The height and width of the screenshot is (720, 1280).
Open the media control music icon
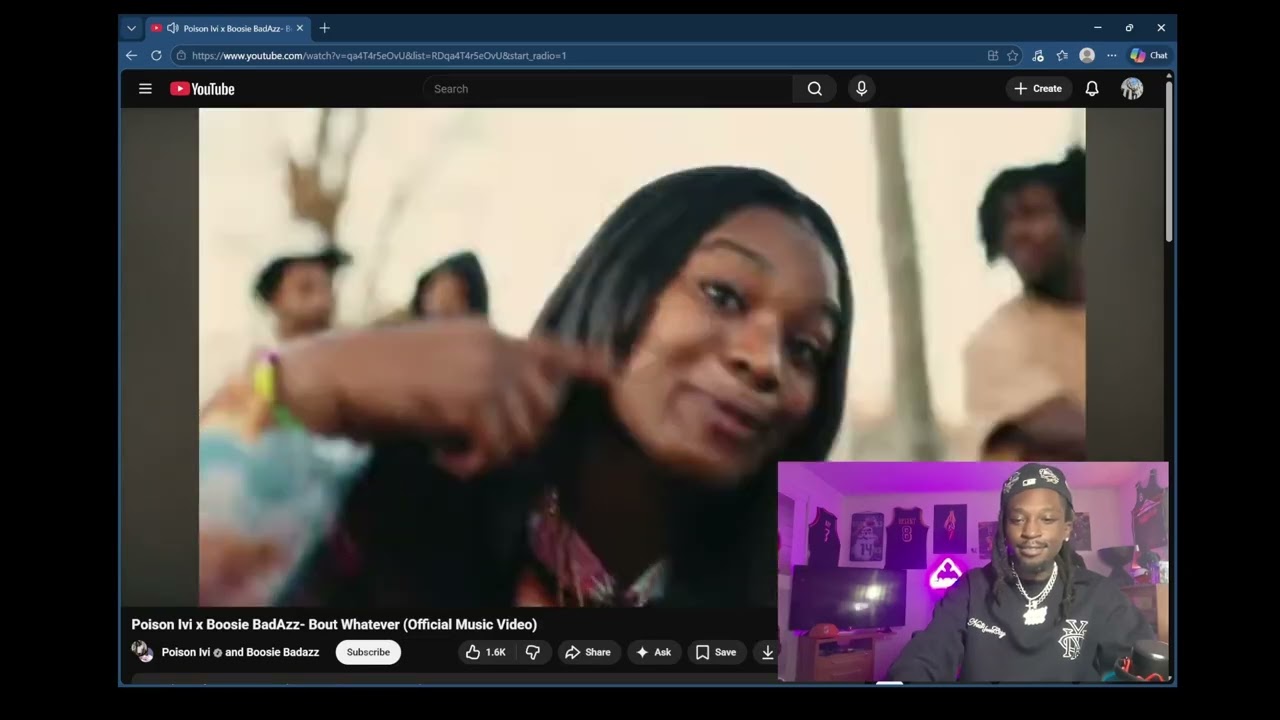[1038, 56]
